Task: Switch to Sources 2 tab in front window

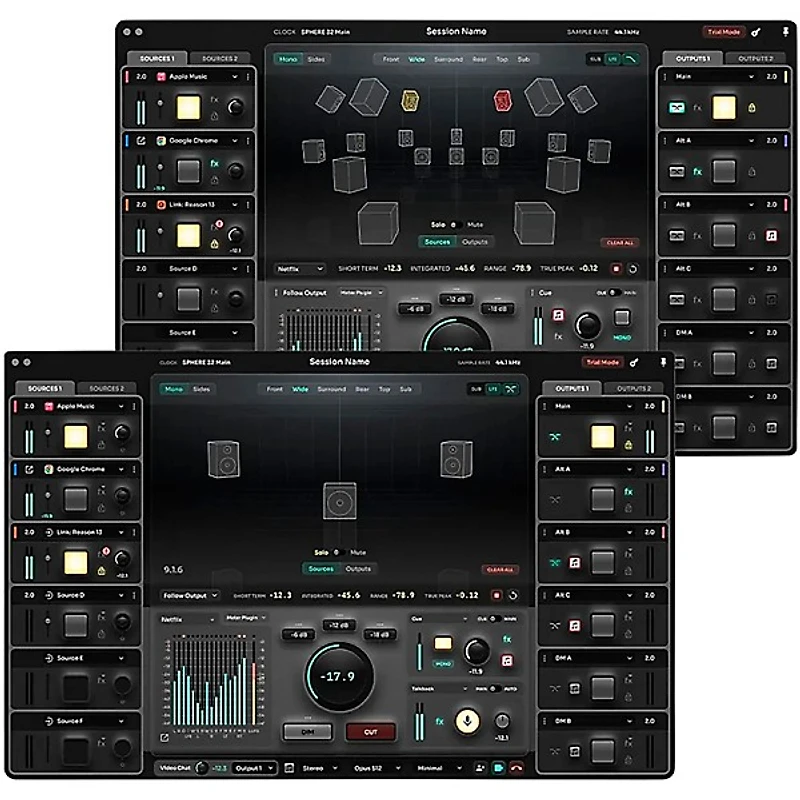Action: 106,388
